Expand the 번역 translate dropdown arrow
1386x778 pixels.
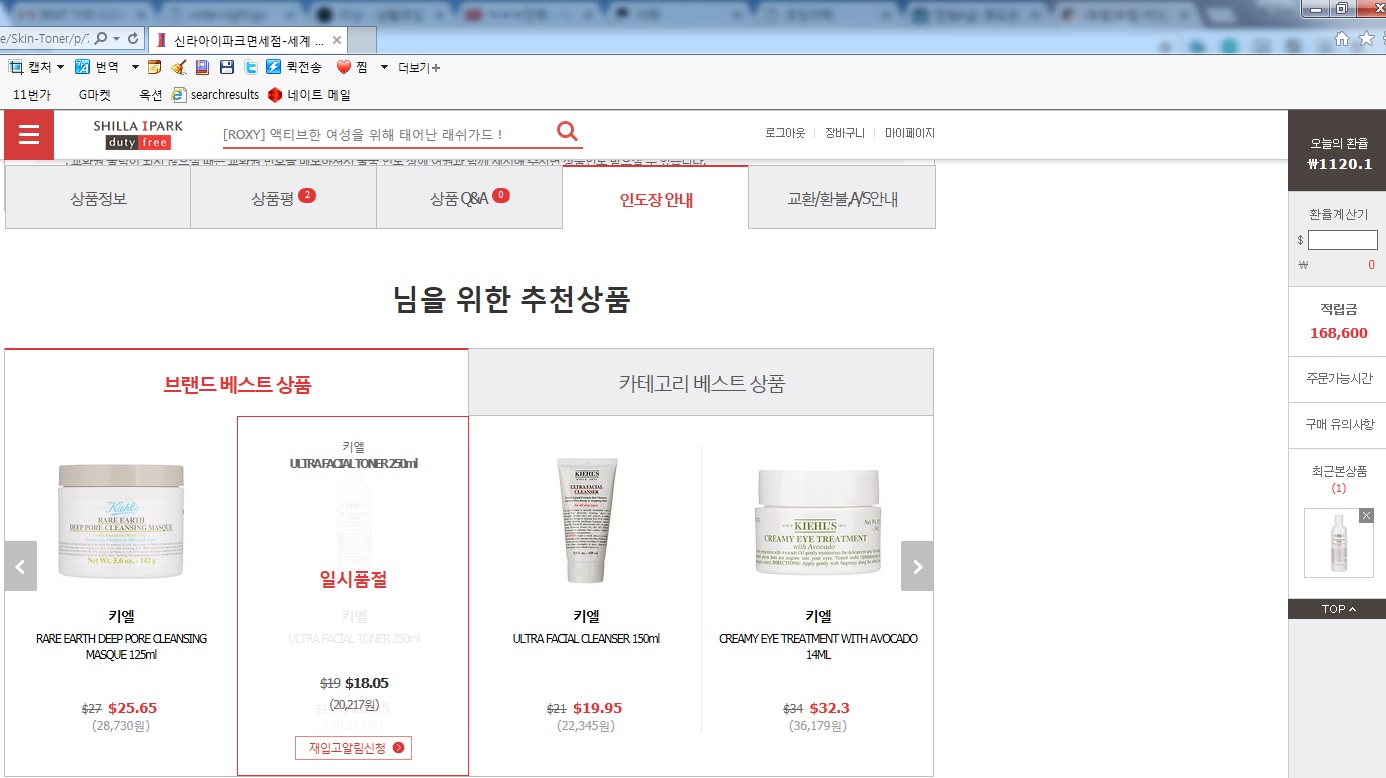click(135, 67)
